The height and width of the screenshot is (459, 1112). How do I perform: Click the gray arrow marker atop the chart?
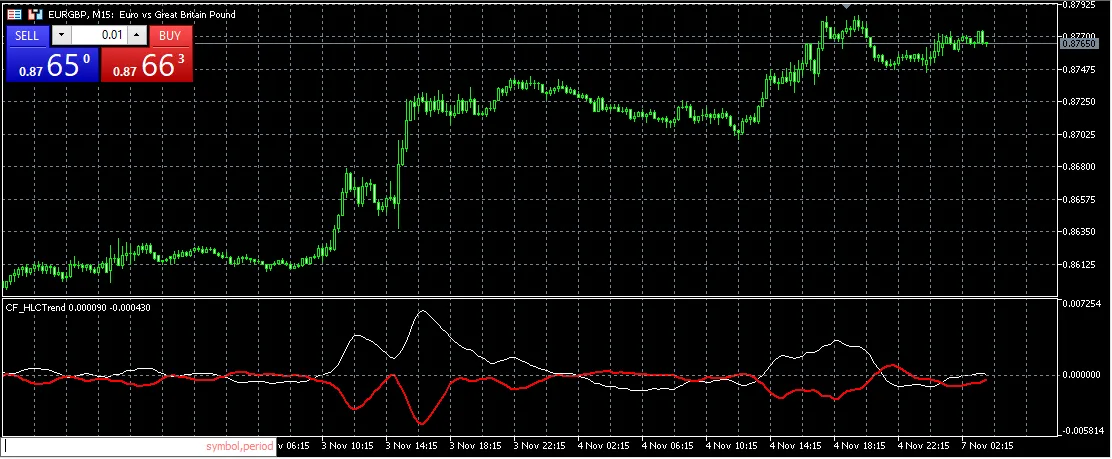tap(846, 4)
